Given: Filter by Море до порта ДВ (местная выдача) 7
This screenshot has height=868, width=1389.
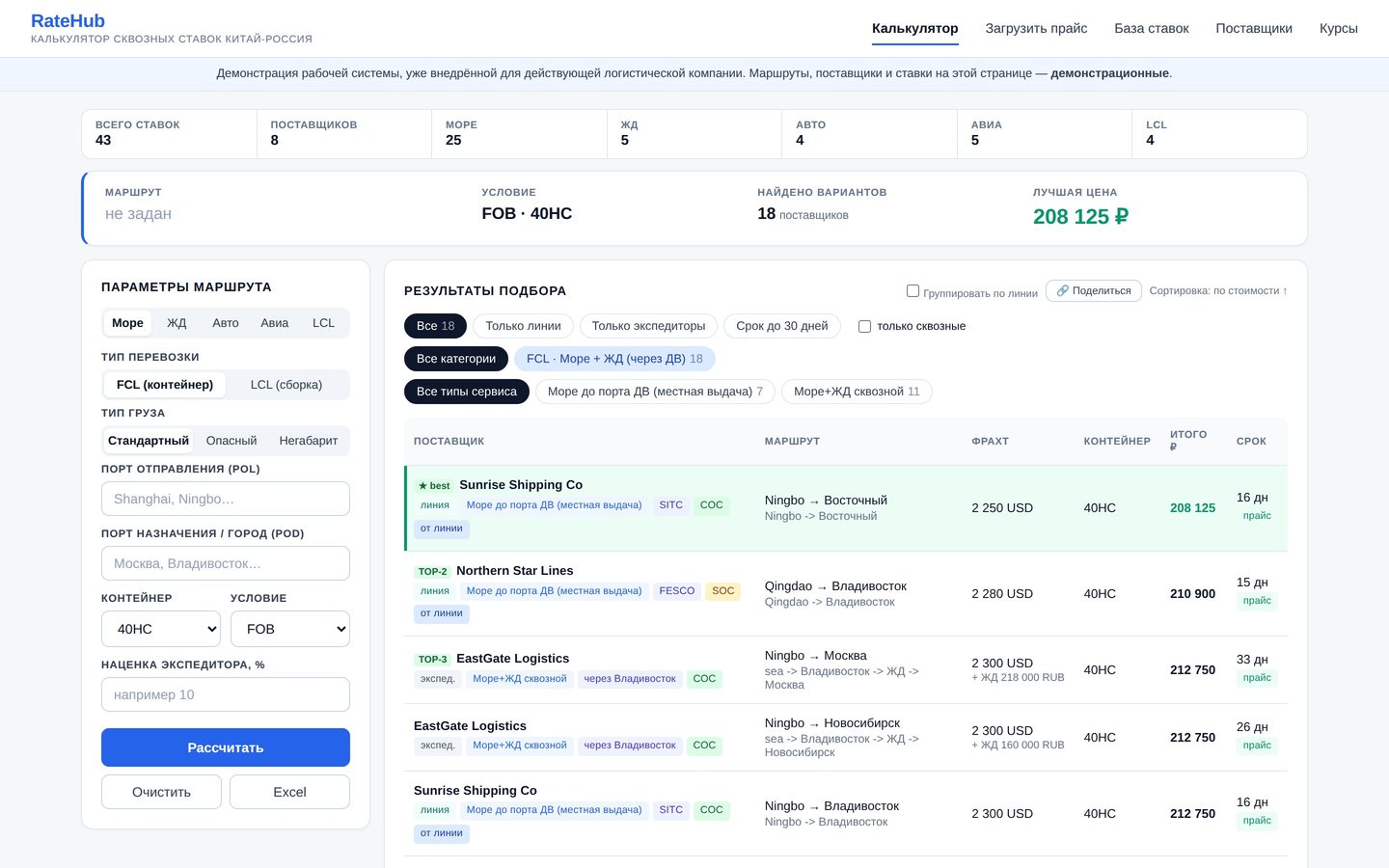Looking at the screenshot, I should 655,392.
